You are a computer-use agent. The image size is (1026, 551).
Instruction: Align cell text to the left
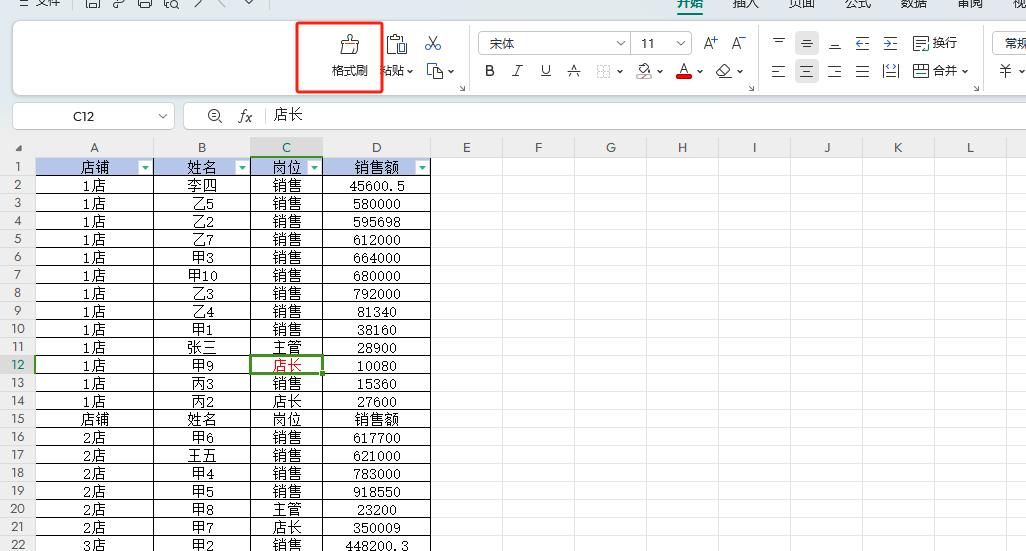(x=779, y=71)
